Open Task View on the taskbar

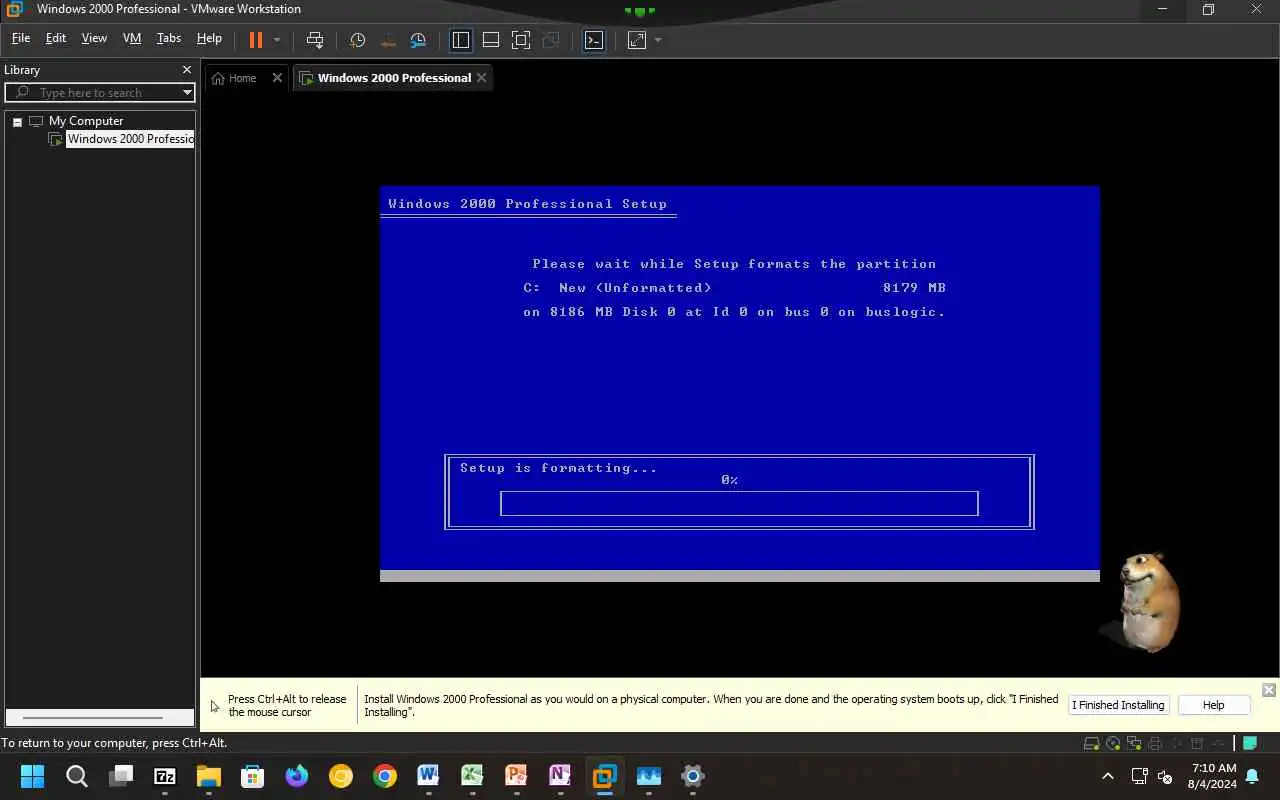121,776
